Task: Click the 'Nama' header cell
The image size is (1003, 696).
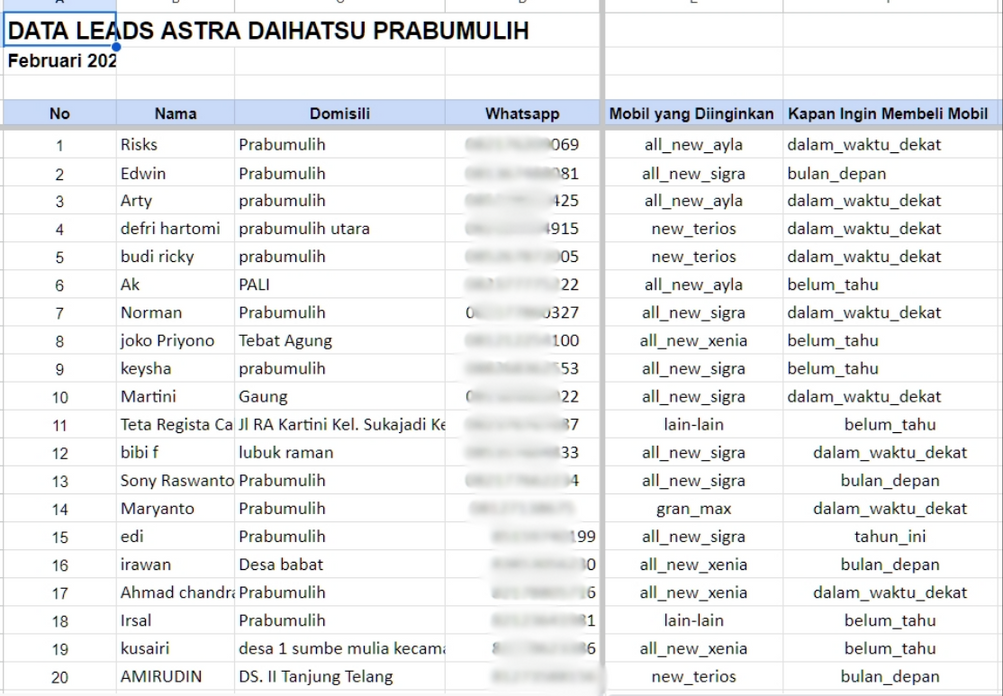Action: 175,113
